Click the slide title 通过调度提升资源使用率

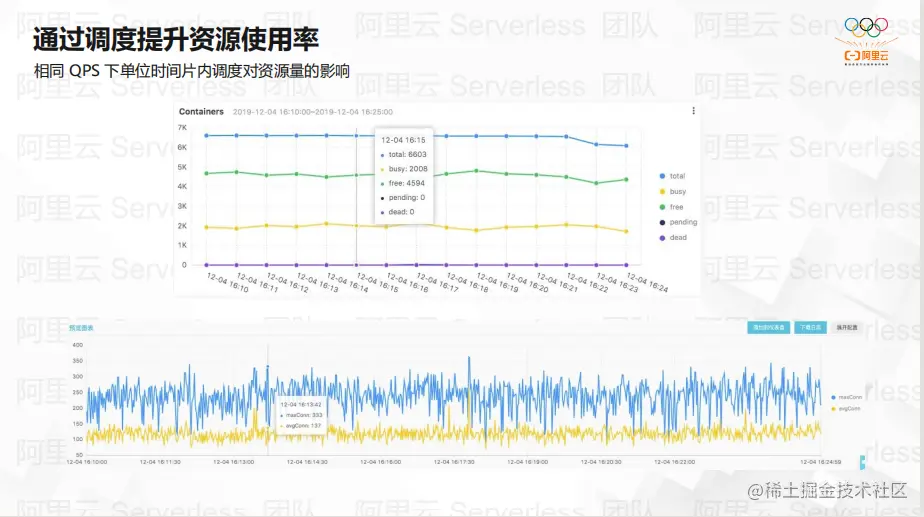[x=176, y=39]
